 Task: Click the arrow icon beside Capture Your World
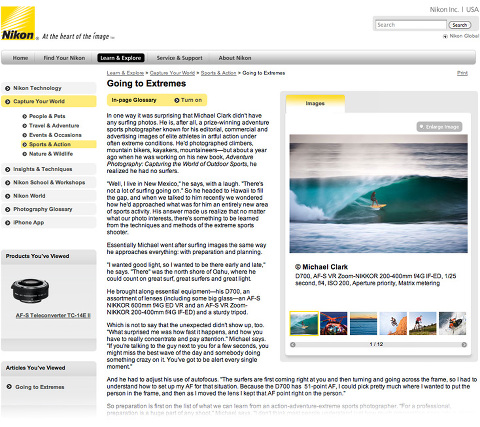point(8,102)
